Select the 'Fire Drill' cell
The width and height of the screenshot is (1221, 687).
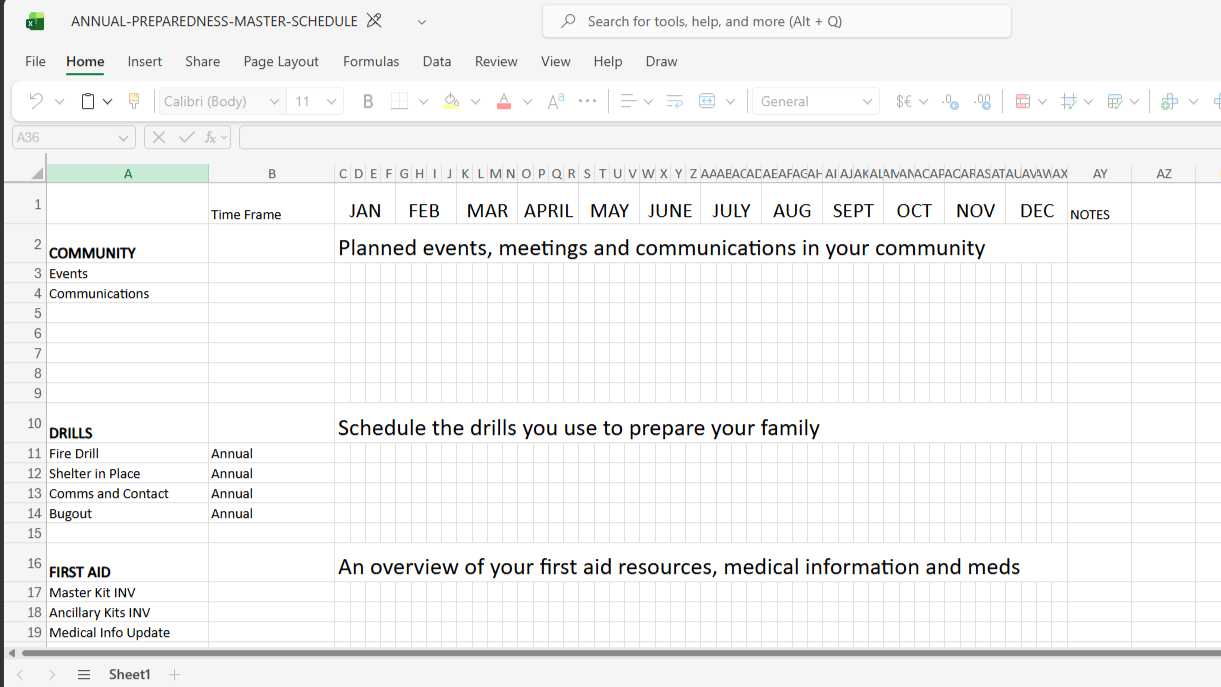pos(128,453)
